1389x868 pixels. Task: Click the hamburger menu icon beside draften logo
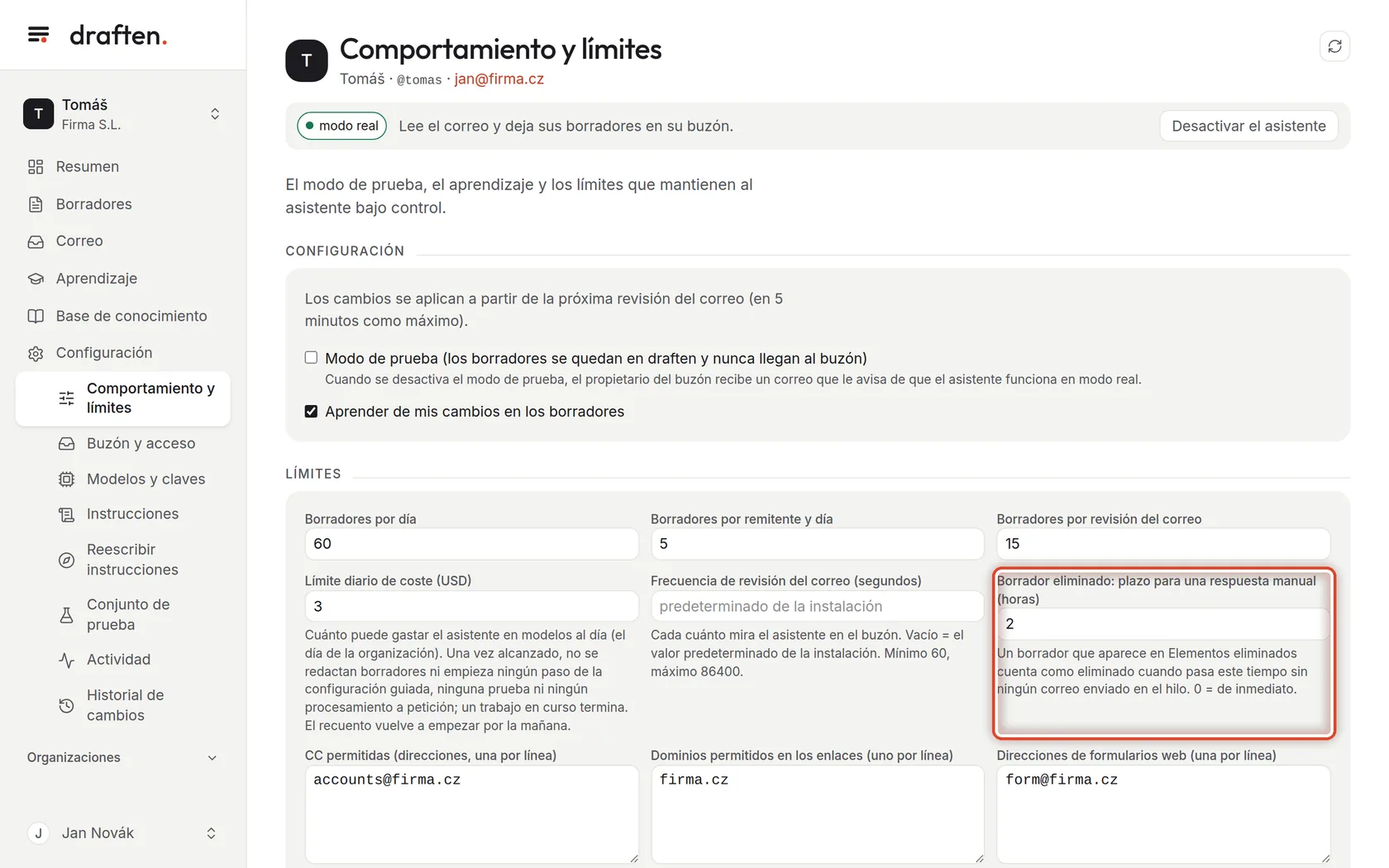tap(38, 35)
